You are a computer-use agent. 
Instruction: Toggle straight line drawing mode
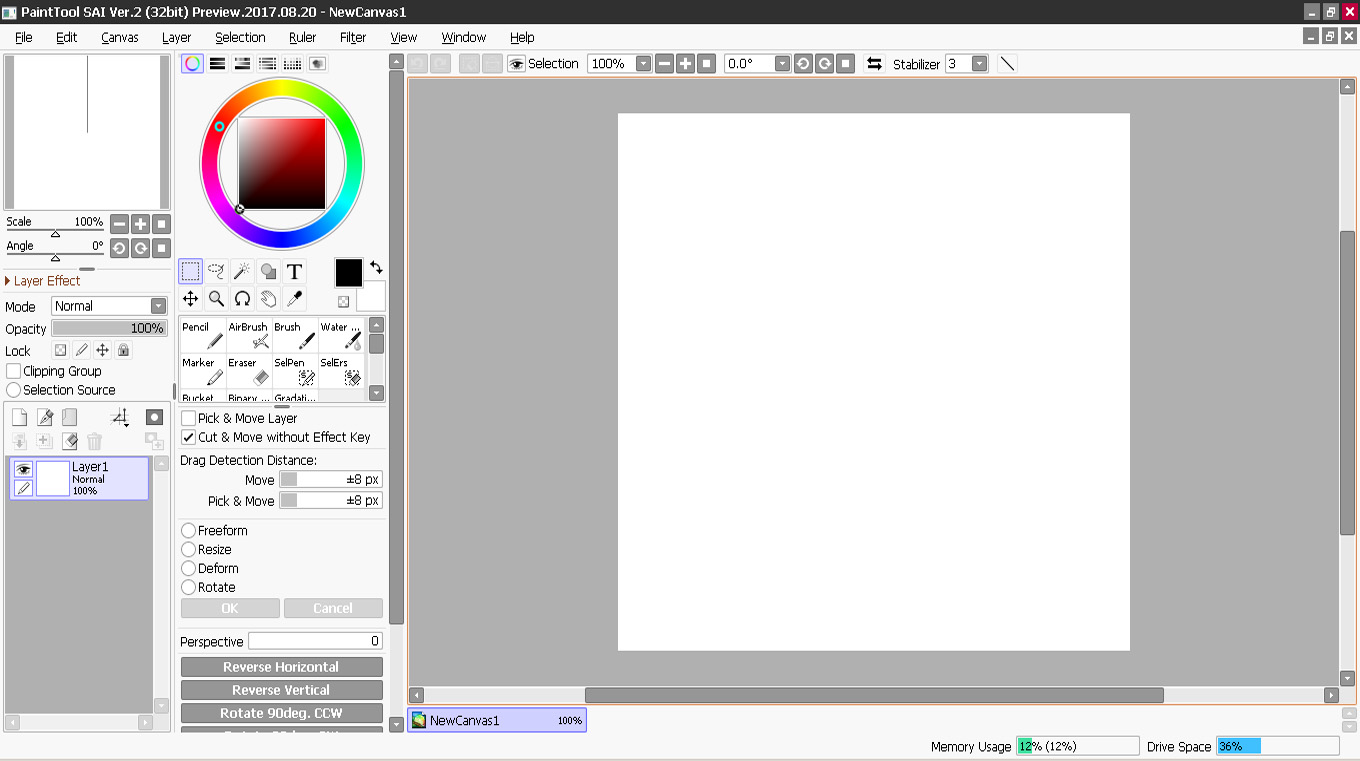tap(1007, 64)
